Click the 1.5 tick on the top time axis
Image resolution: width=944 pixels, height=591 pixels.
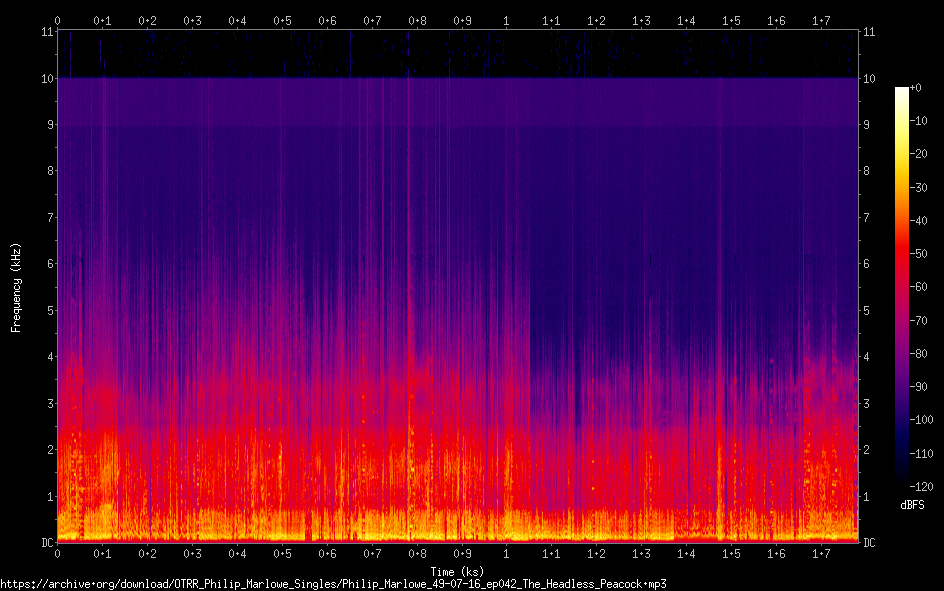[731, 20]
